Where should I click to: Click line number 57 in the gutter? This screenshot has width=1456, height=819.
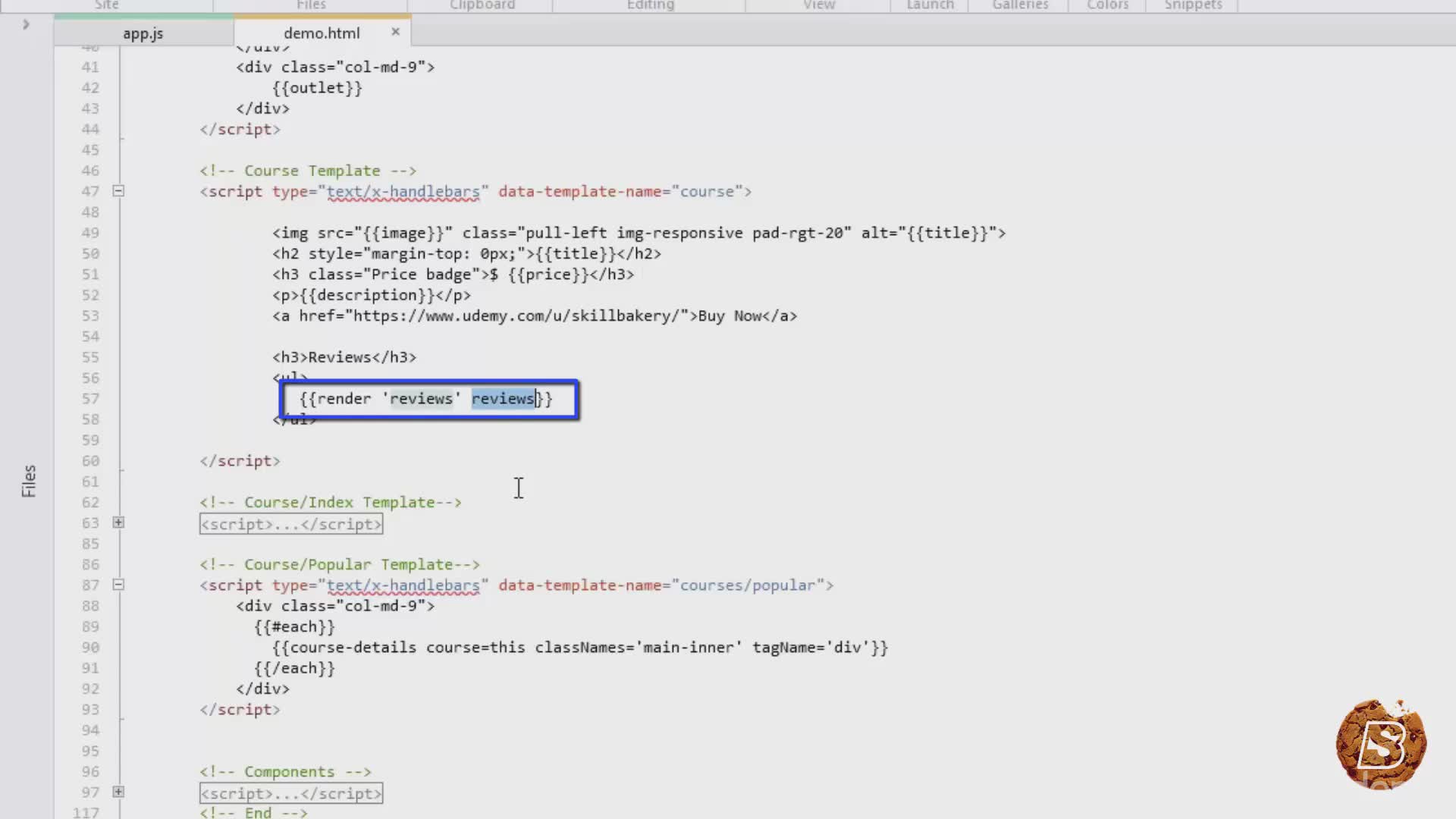[x=90, y=399]
